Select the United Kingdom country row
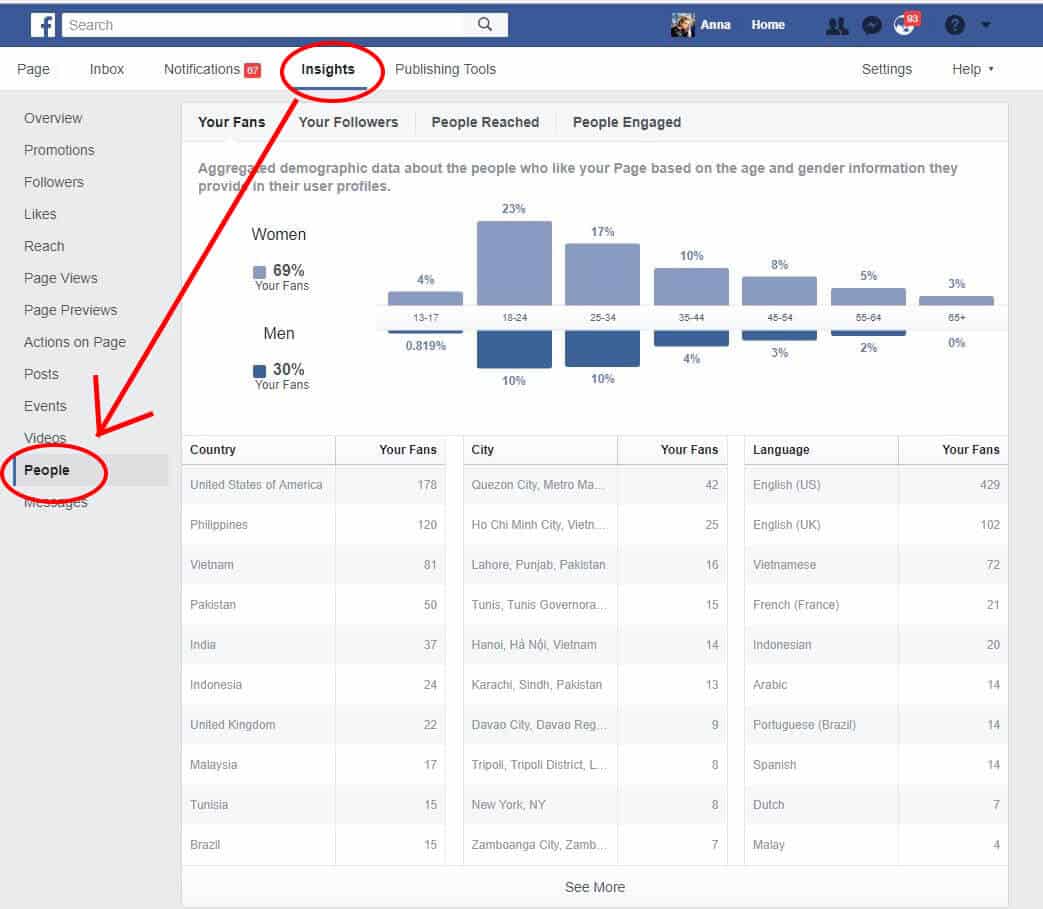Screen dimensions: 1043x909 pos(313,725)
